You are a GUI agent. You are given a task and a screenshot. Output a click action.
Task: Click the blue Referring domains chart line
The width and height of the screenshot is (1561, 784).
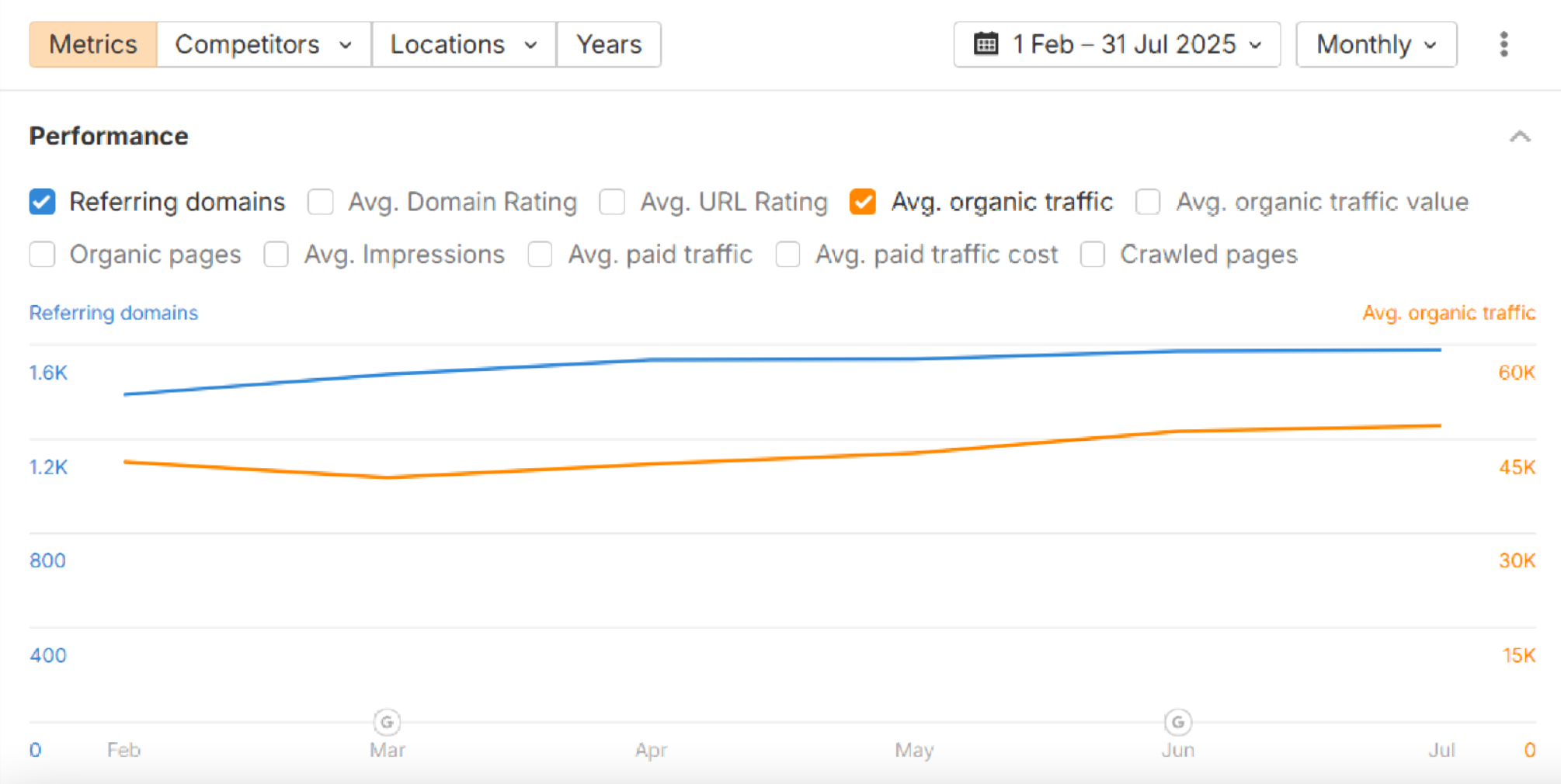(x=777, y=359)
